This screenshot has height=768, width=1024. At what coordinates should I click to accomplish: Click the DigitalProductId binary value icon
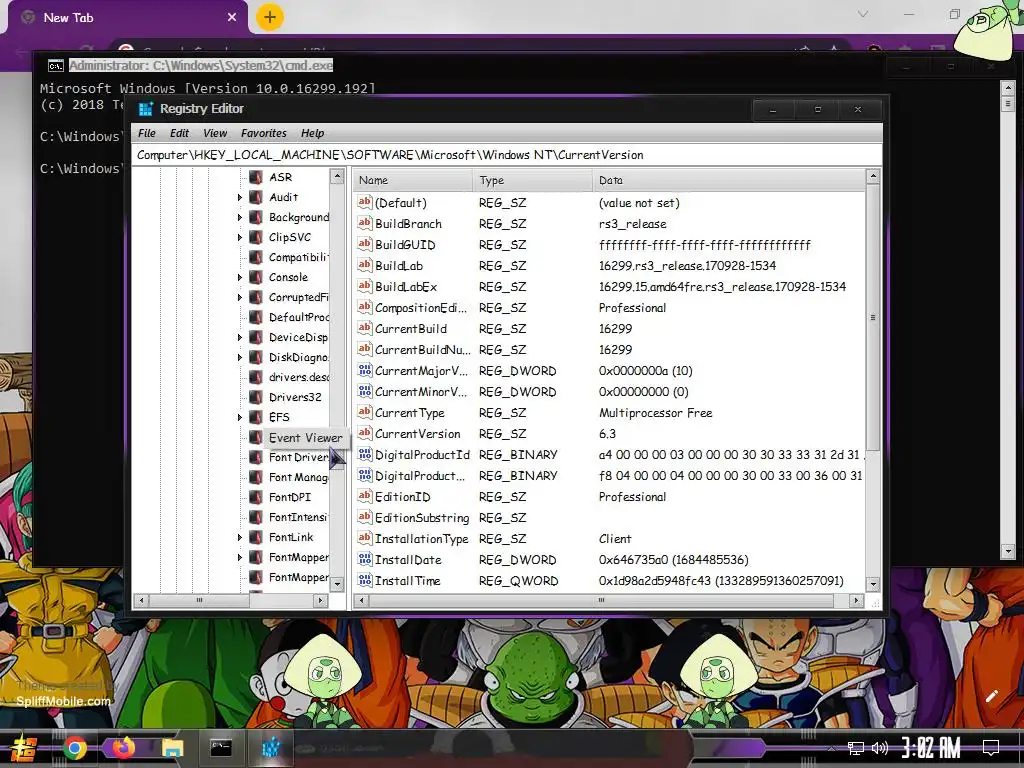pyautogui.click(x=364, y=455)
